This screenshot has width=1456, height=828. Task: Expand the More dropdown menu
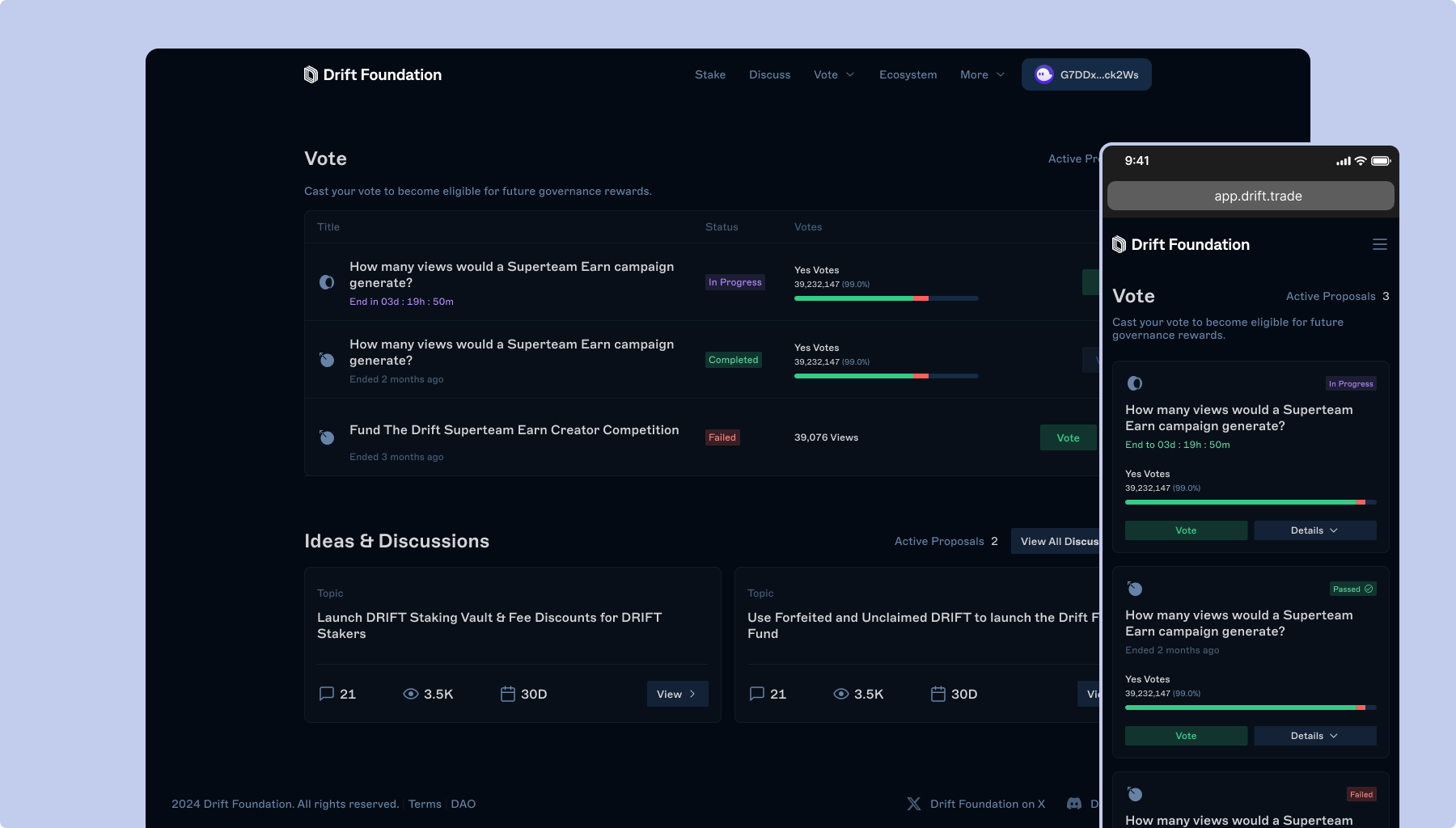click(983, 74)
